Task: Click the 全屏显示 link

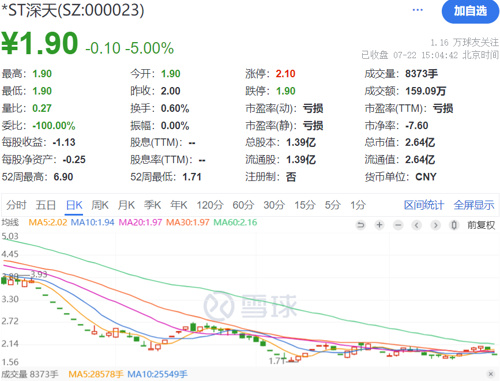Action: tap(474, 205)
